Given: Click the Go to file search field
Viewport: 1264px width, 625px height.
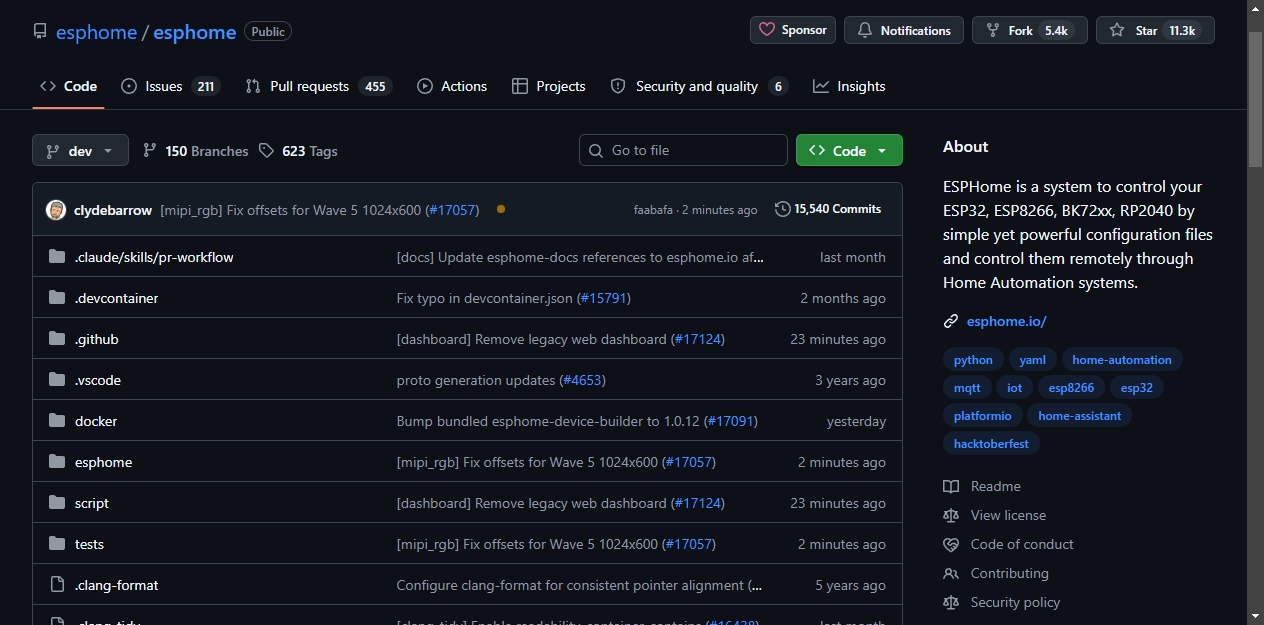Looking at the screenshot, I should point(683,150).
